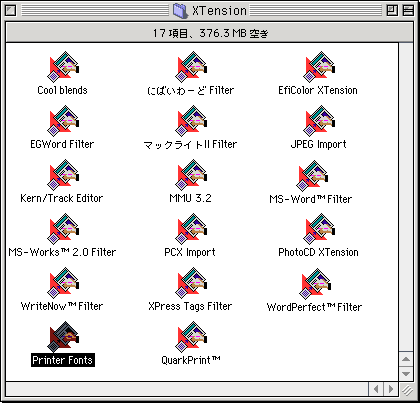This screenshot has width=420, height=403.
Task: Select the WriteNow Filter icon
Action: click(63, 283)
